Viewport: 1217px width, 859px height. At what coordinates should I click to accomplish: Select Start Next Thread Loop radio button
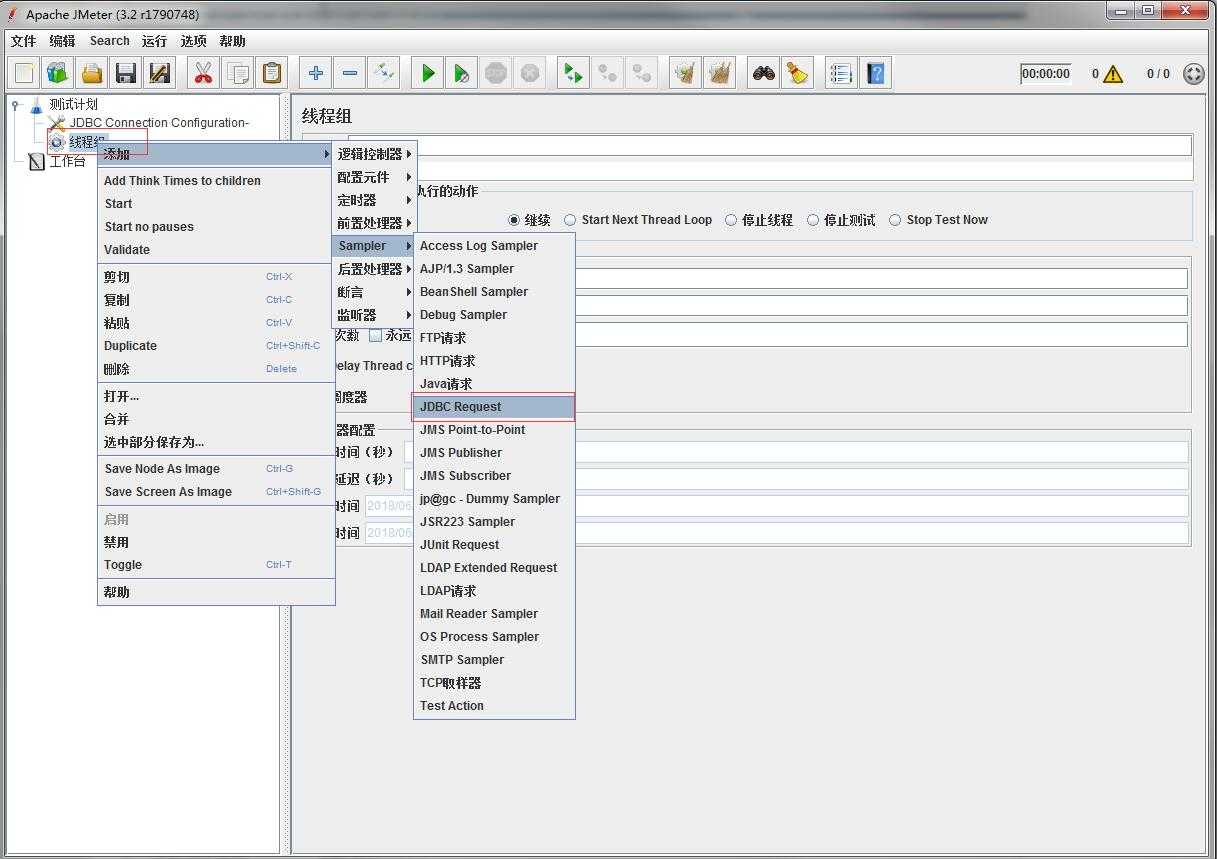point(570,220)
